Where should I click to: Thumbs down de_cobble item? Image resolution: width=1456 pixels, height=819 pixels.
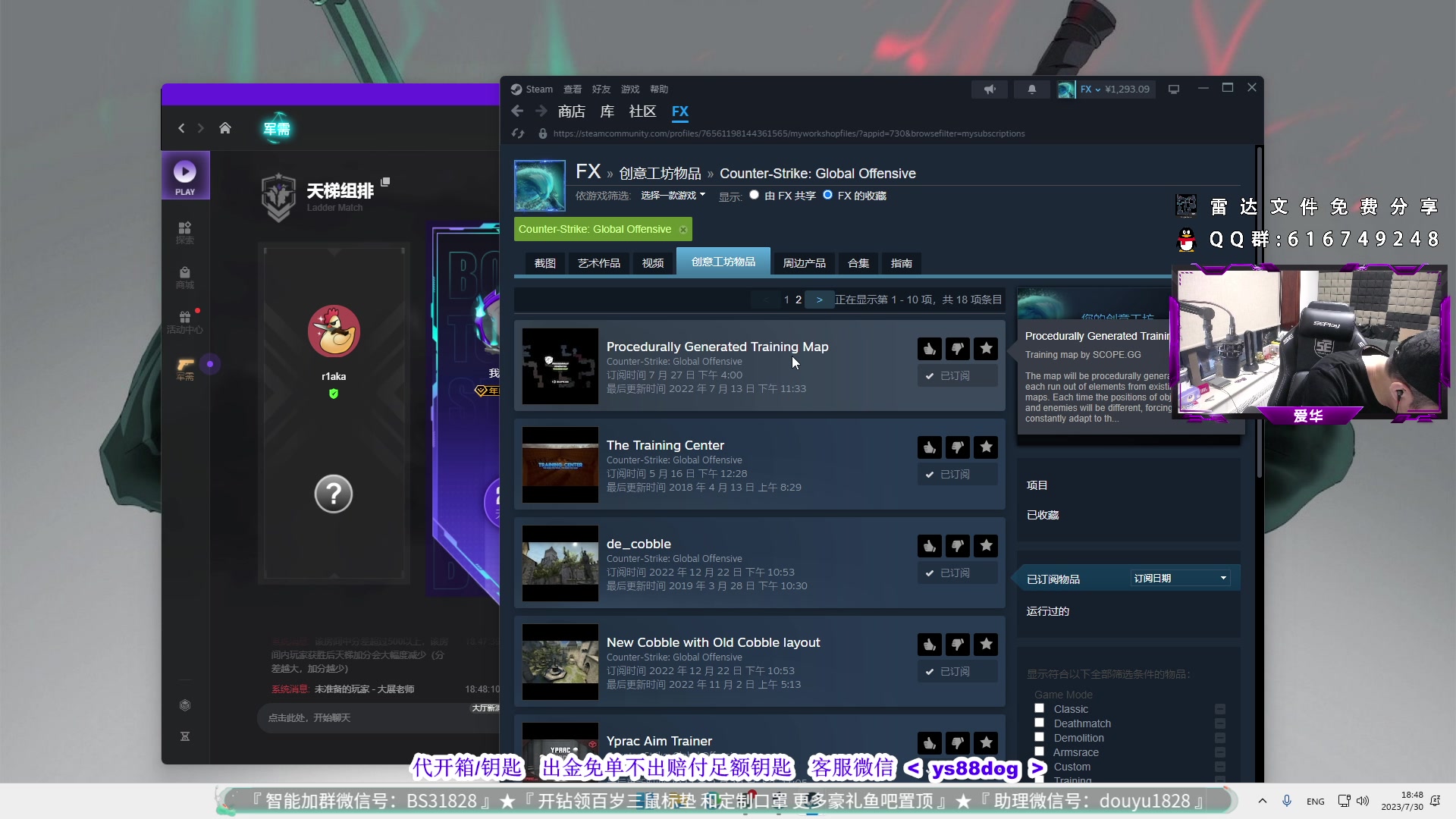[958, 546]
